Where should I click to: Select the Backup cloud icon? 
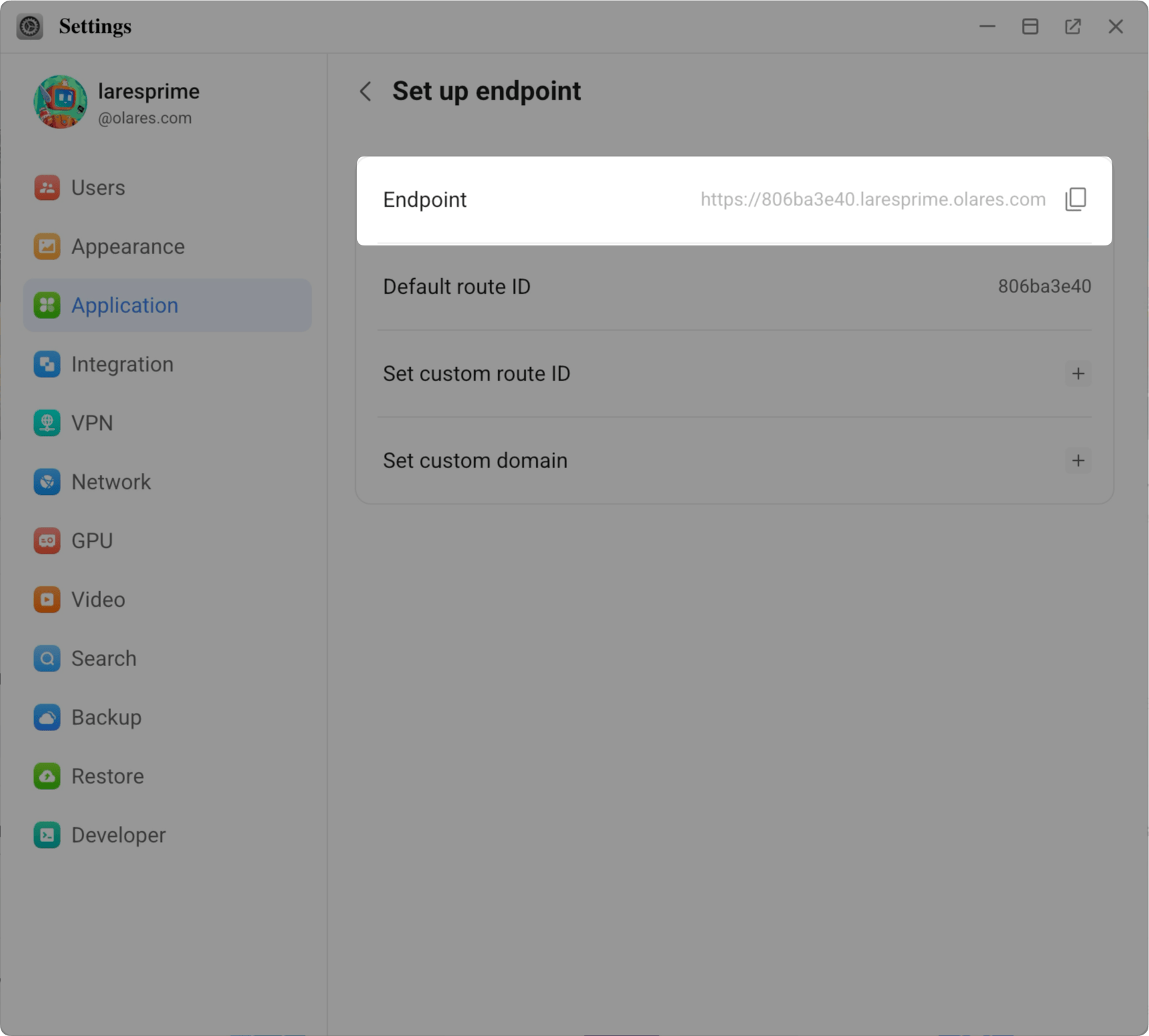coord(47,717)
